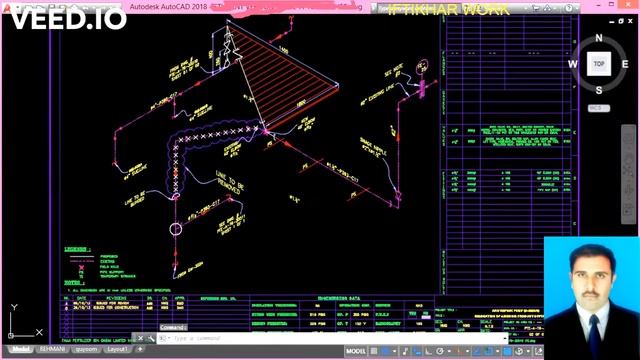The height and width of the screenshot is (360, 640).
Task: Click the MODEL space button in status bar
Action: pyautogui.click(x=356, y=351)
